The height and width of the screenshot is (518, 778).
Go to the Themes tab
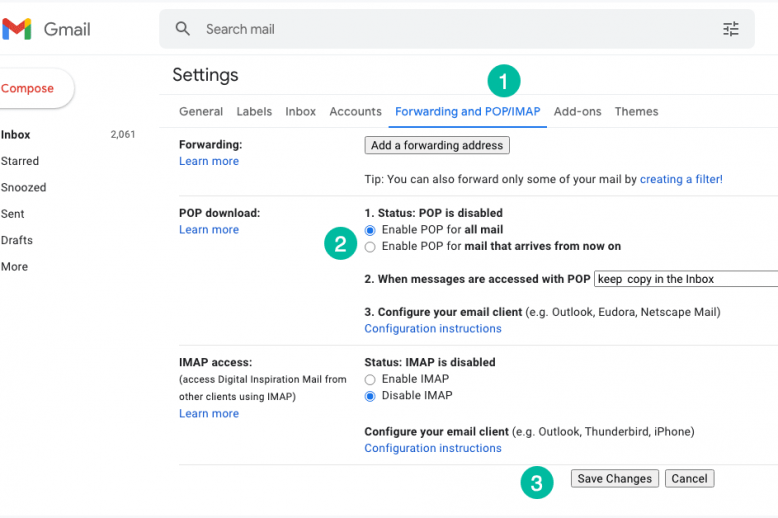point(636,112)
